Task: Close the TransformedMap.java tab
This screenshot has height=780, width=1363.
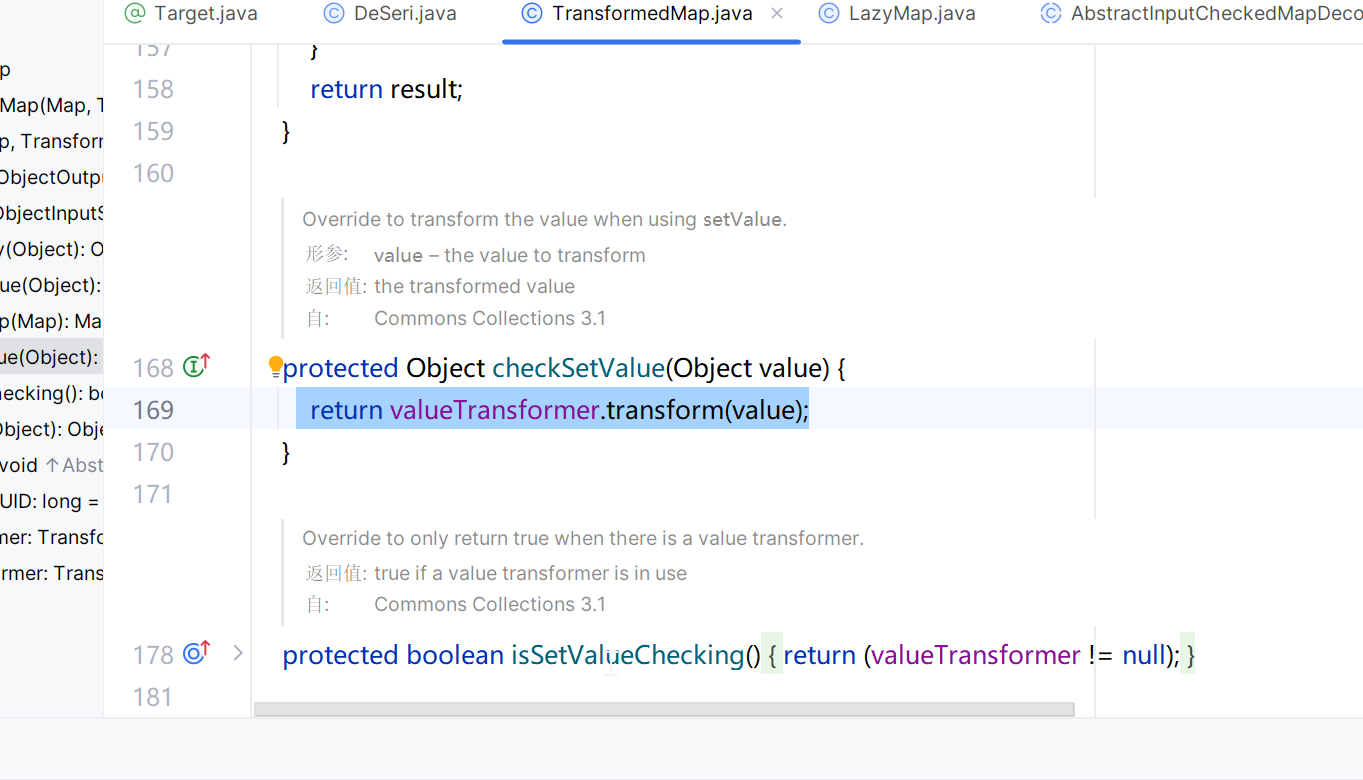Action: (778, 14)
